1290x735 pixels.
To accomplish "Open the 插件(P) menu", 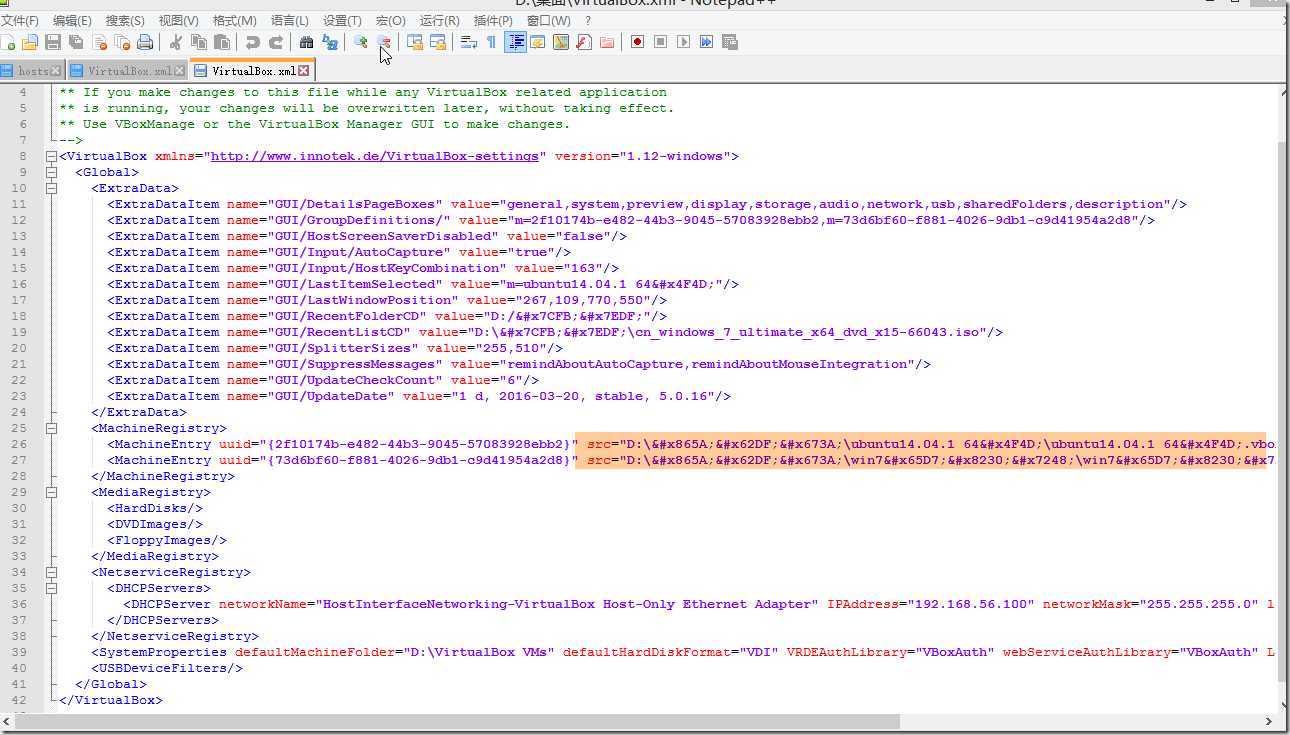I will pos(493,20).
